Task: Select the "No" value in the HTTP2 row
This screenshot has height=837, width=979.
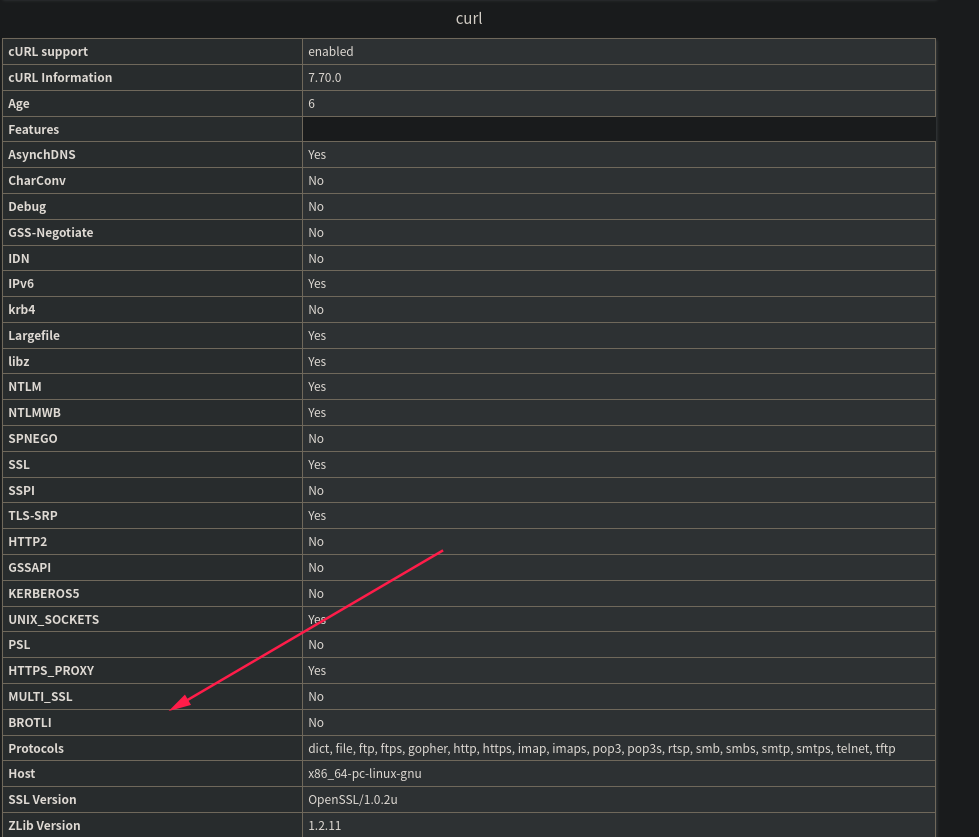Action: (316, 542)
